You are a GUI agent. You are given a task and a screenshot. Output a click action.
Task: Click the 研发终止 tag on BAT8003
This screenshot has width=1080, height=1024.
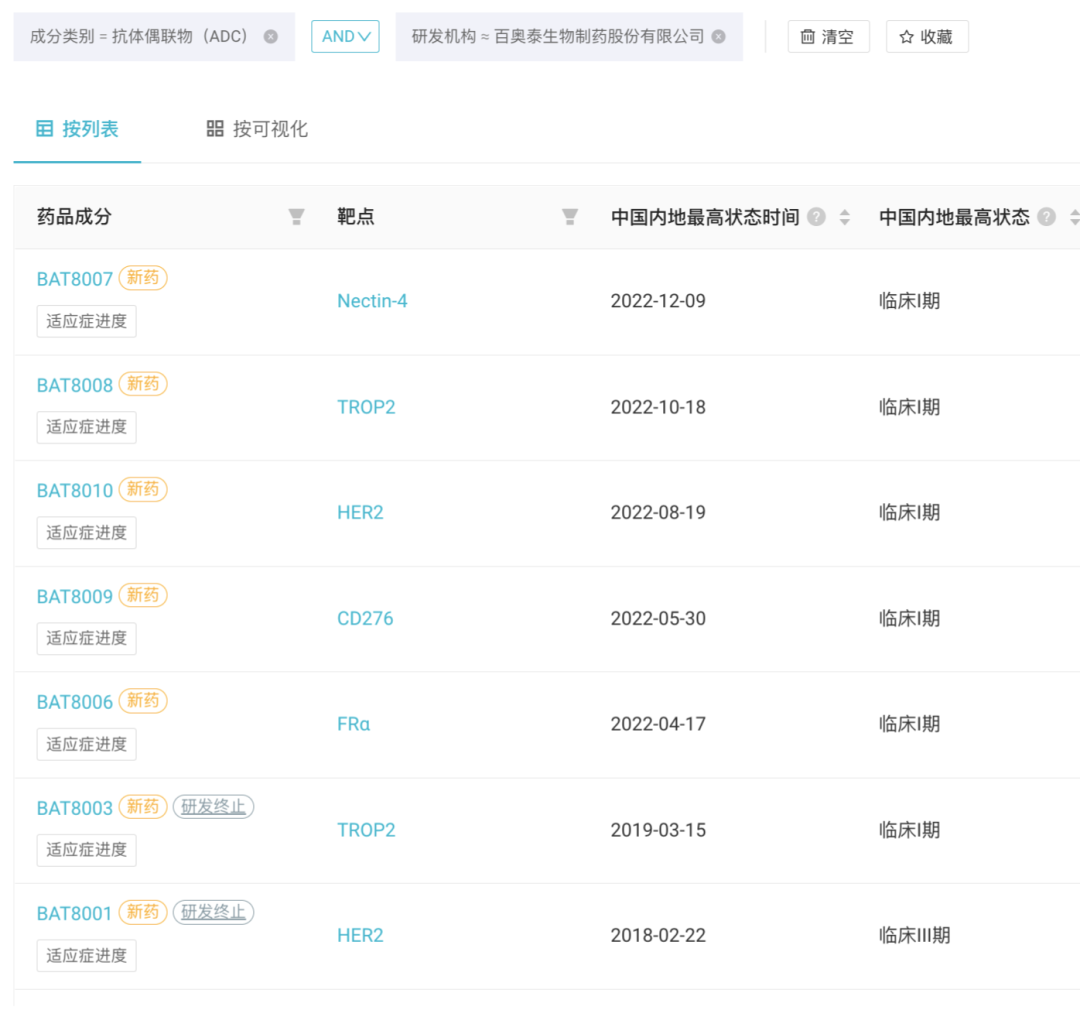pyautogui.click(x=214, y=806)
